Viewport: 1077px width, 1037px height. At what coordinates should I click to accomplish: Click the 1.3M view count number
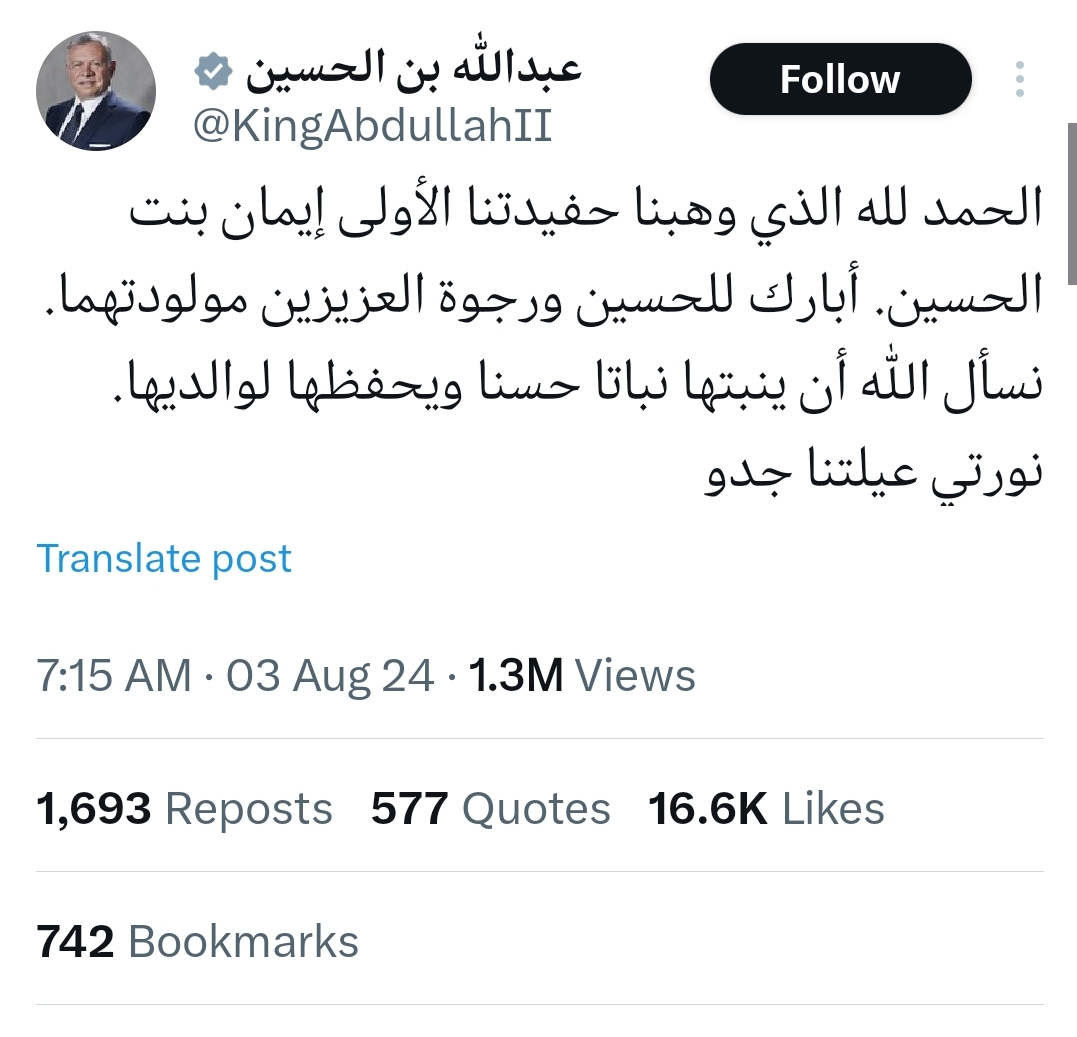coord(516,676)
